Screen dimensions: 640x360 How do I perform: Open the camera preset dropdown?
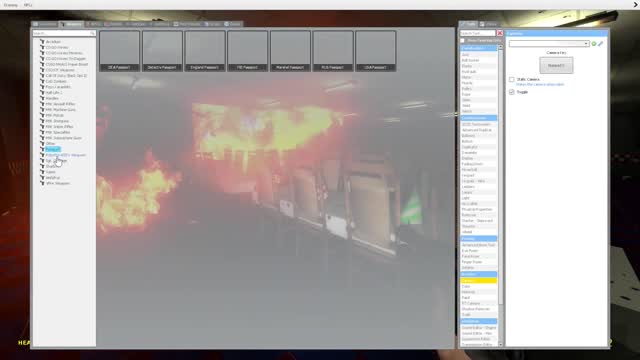[x=549, y=44]
